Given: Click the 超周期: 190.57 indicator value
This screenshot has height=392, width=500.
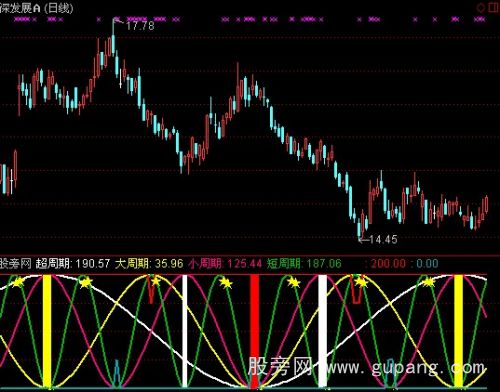Looking at the screenshot, I should [x=73, y=264].
